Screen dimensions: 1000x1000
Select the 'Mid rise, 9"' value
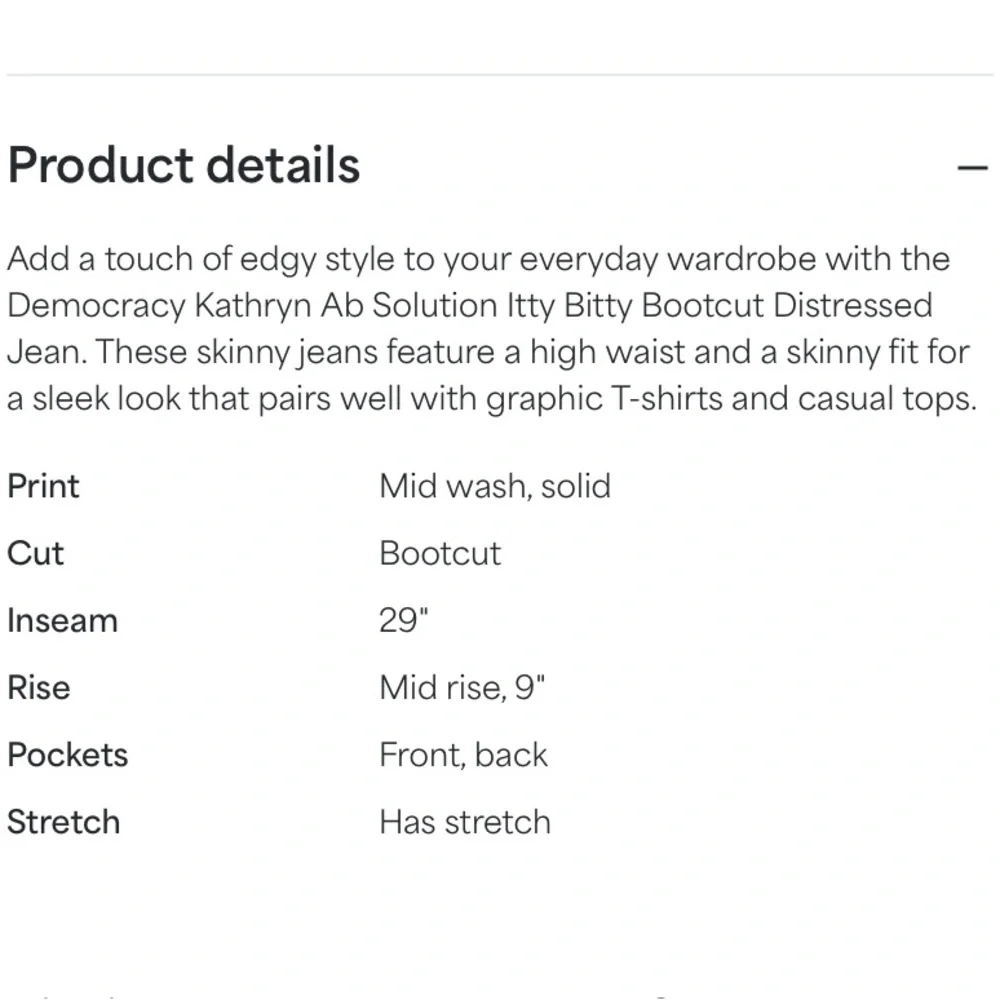click(462, 687)
